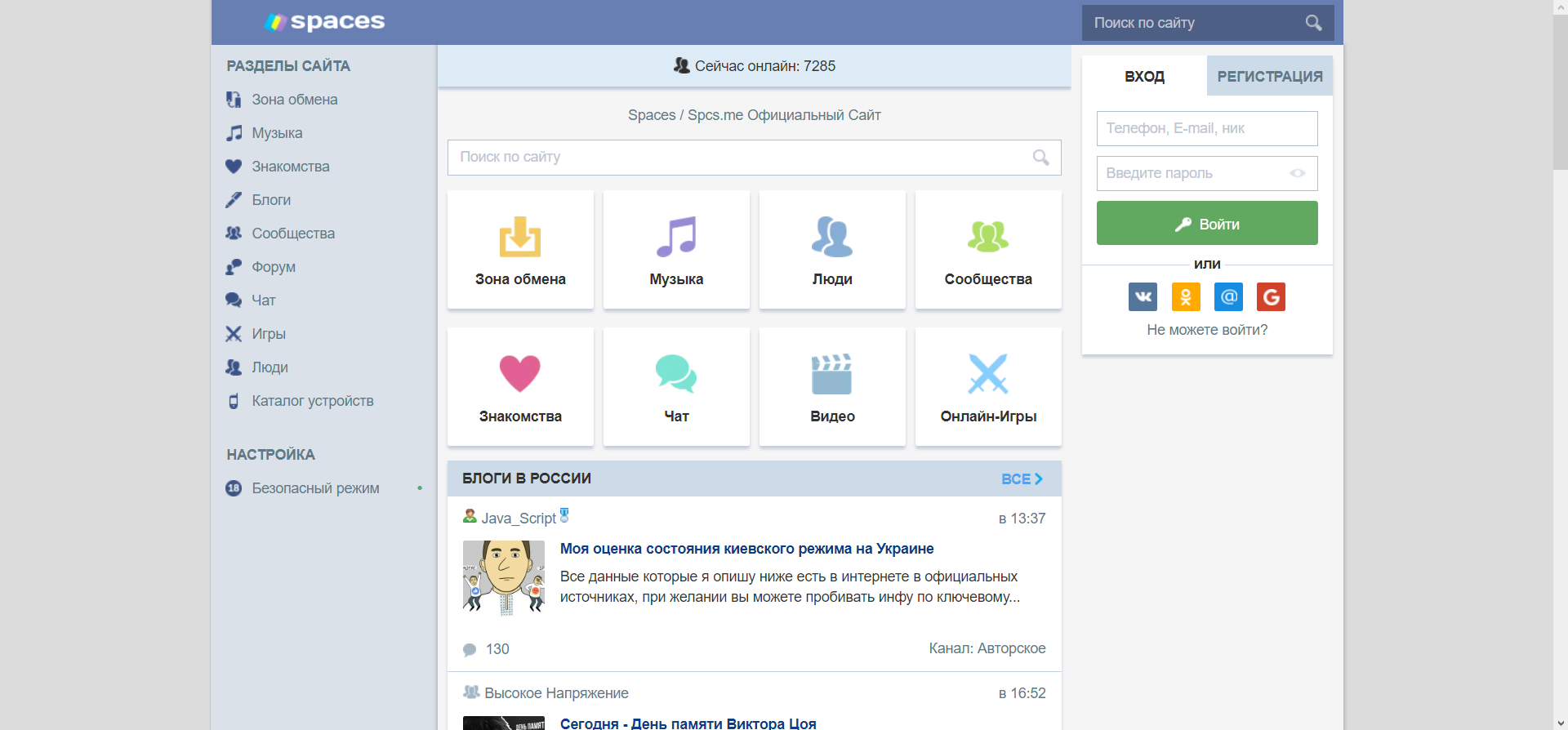Select the ВХОД tab

pyautogui.click(x=1144, y=77)
